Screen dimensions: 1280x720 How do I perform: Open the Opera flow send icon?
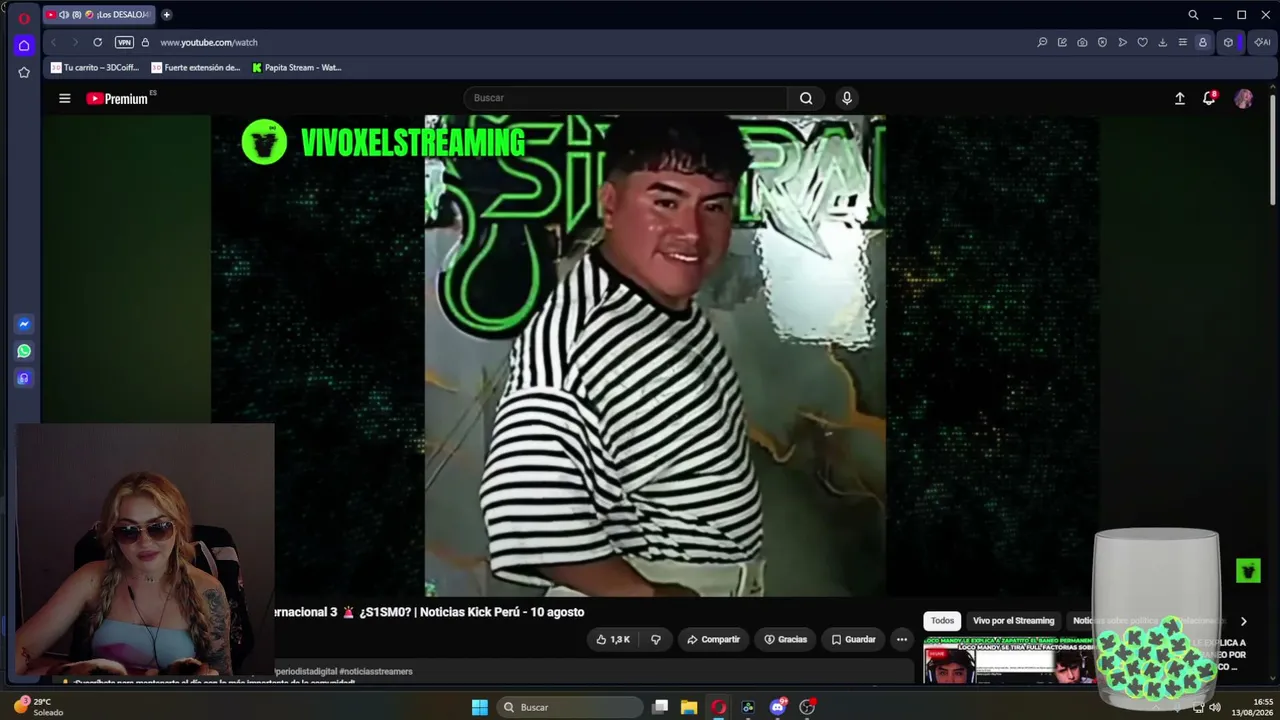click(1122, 42)
